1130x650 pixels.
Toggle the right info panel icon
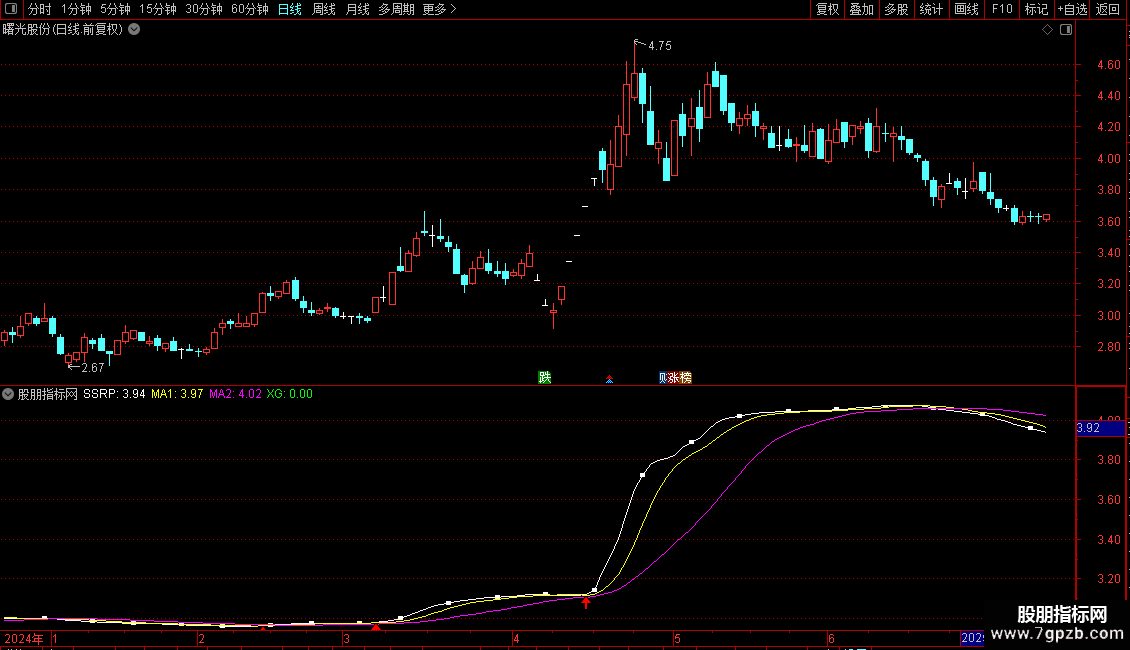coord(1066,30)
